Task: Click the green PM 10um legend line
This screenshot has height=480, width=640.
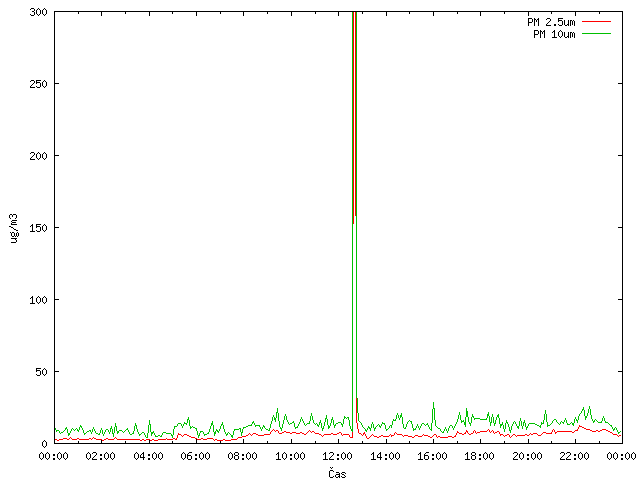Action: pos(596,33)
